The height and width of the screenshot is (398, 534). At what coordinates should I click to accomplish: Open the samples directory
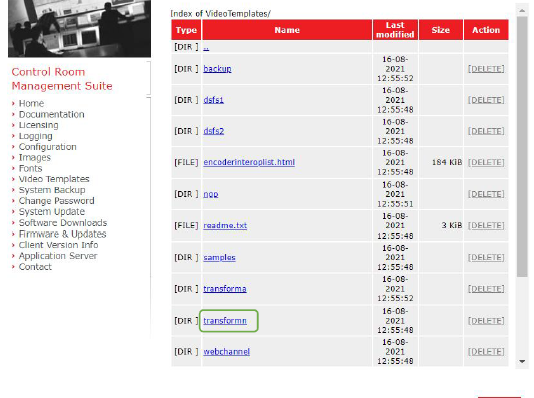(x=219, y=257)
